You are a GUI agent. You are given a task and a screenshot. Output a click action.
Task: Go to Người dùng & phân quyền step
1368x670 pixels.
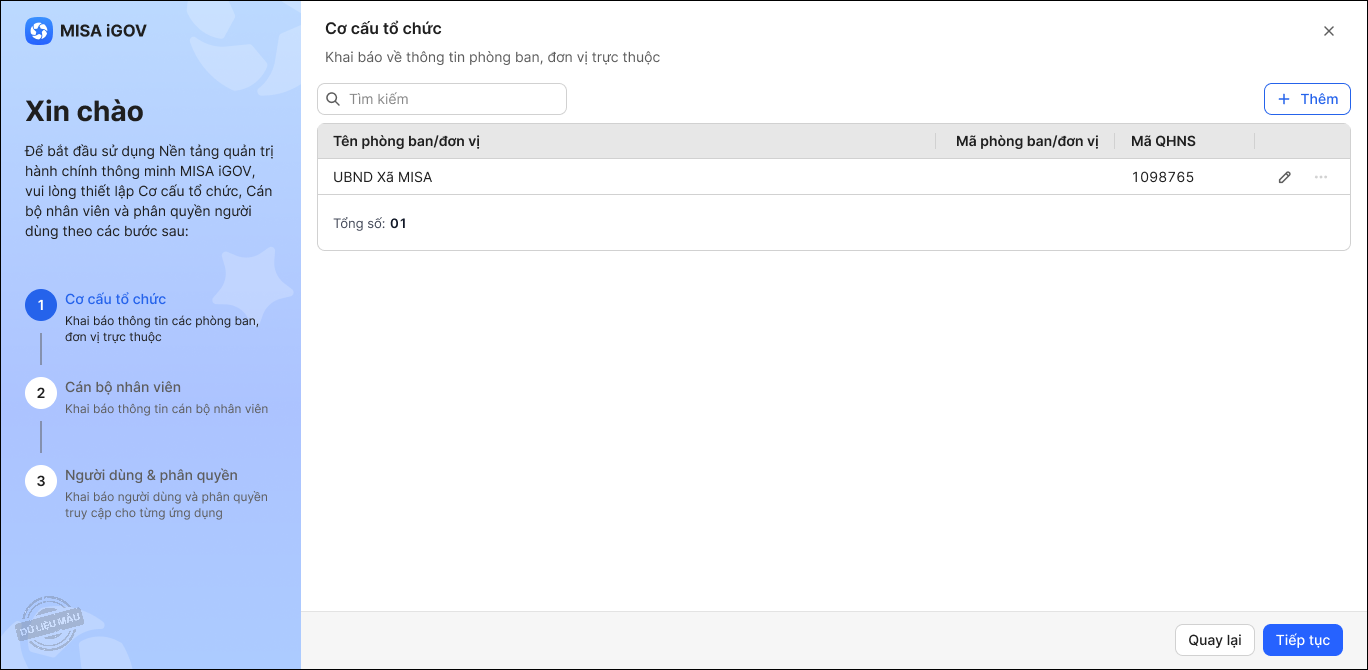(151, 475)
